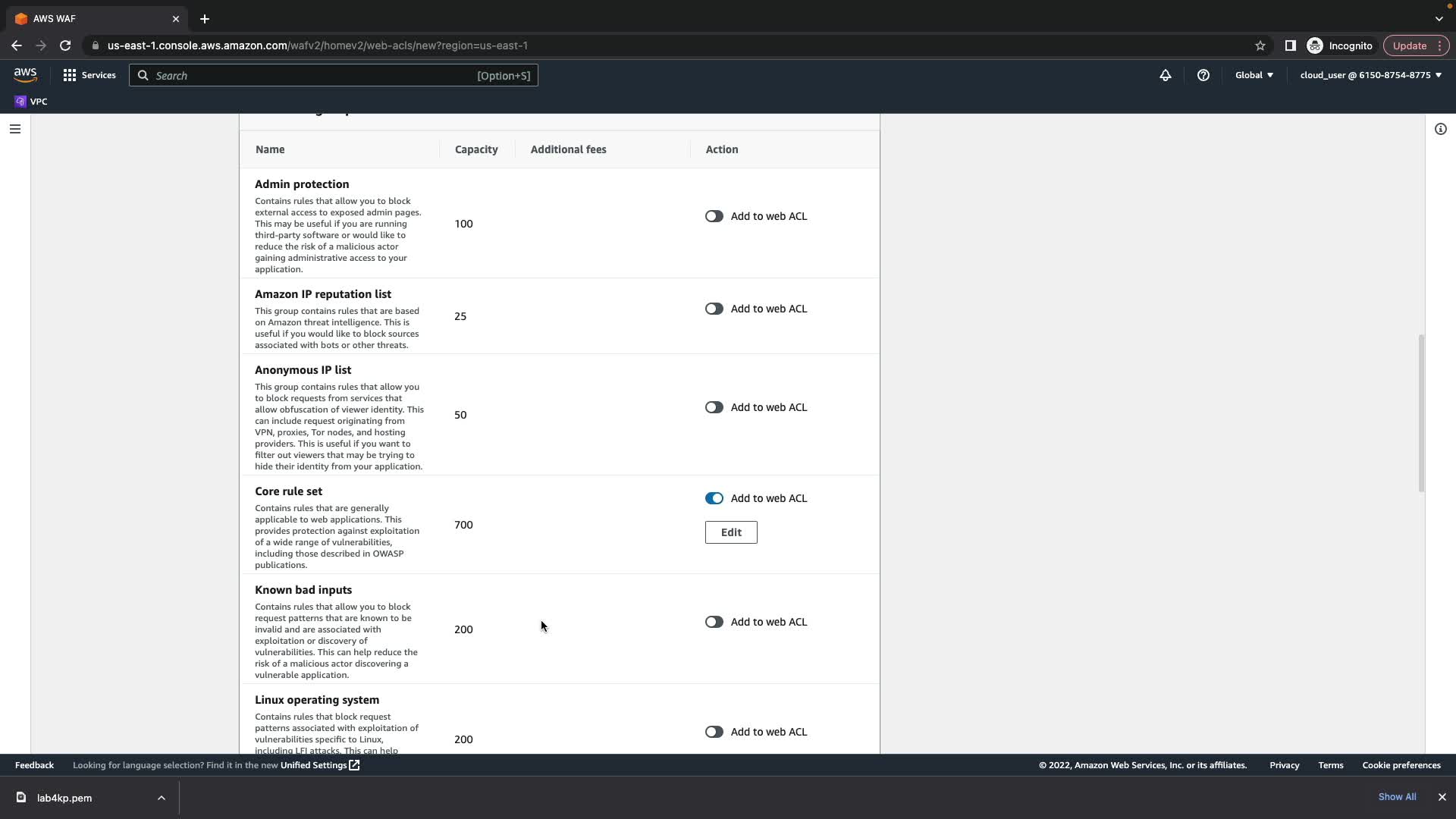Reload the page with the refresh icon
1456x819 pixels.
65,45
